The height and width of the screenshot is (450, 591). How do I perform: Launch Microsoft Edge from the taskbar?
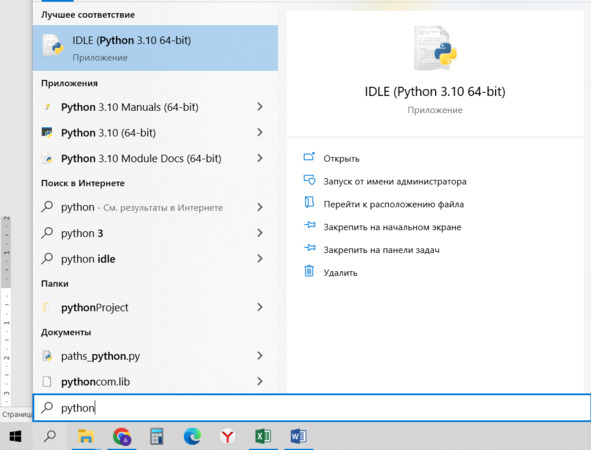(192, 436)
